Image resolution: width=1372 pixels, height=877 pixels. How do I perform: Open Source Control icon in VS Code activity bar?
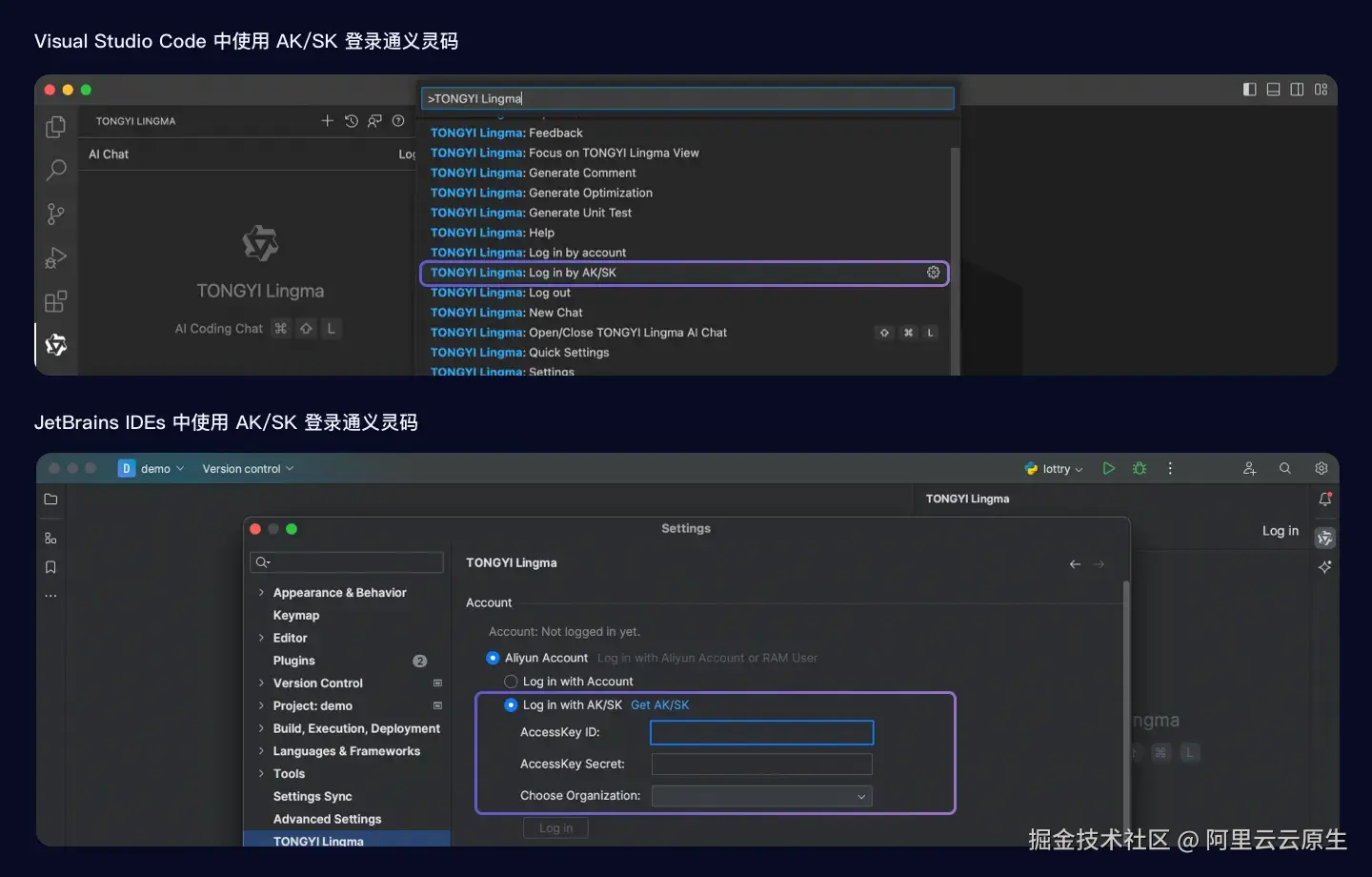pyautogui.click(x=56, y=214)
